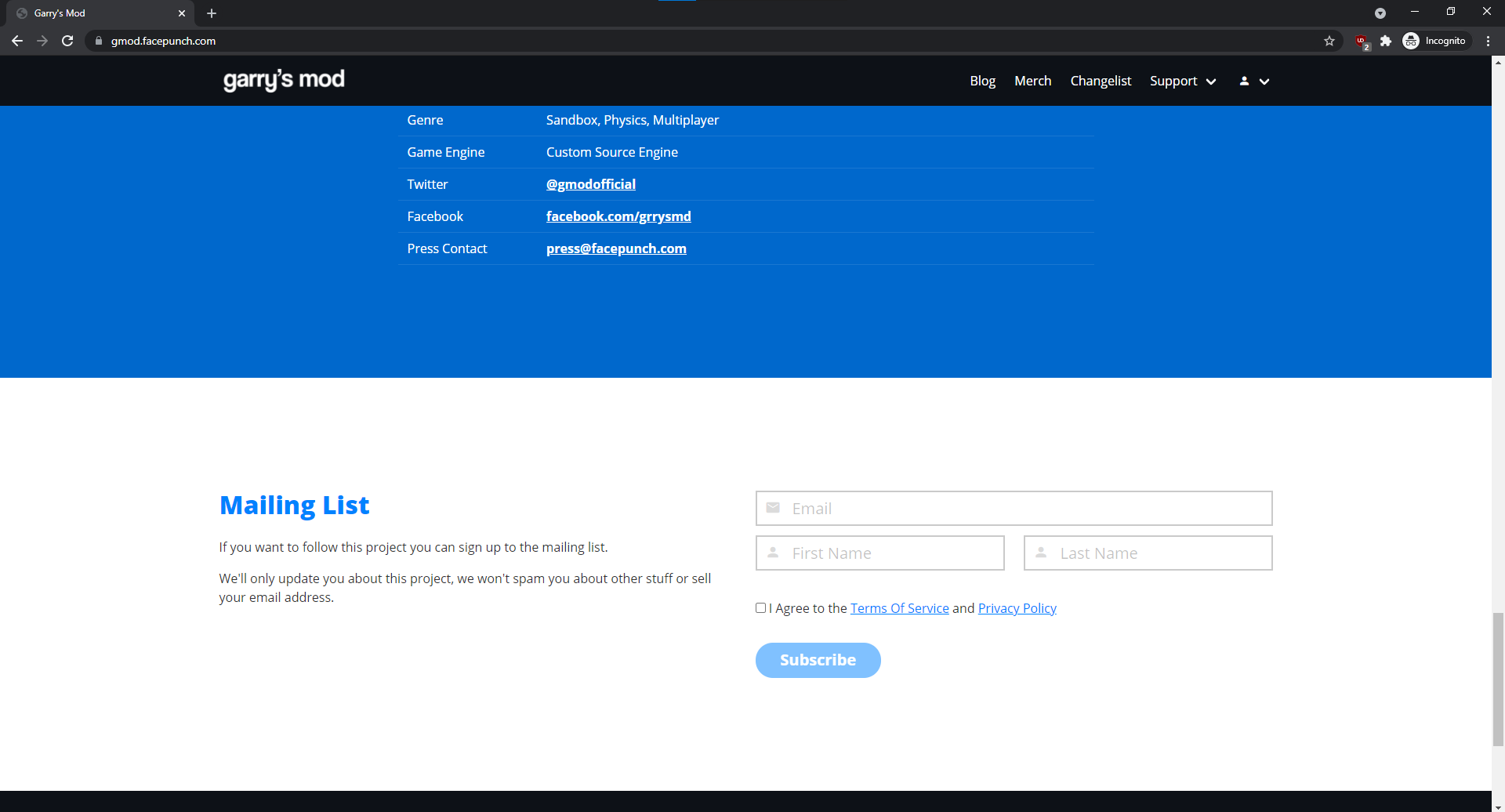This screenshot has width=1505, height=812.
Task: Click the Subscribe button
Action: click(x=818, y=660)
